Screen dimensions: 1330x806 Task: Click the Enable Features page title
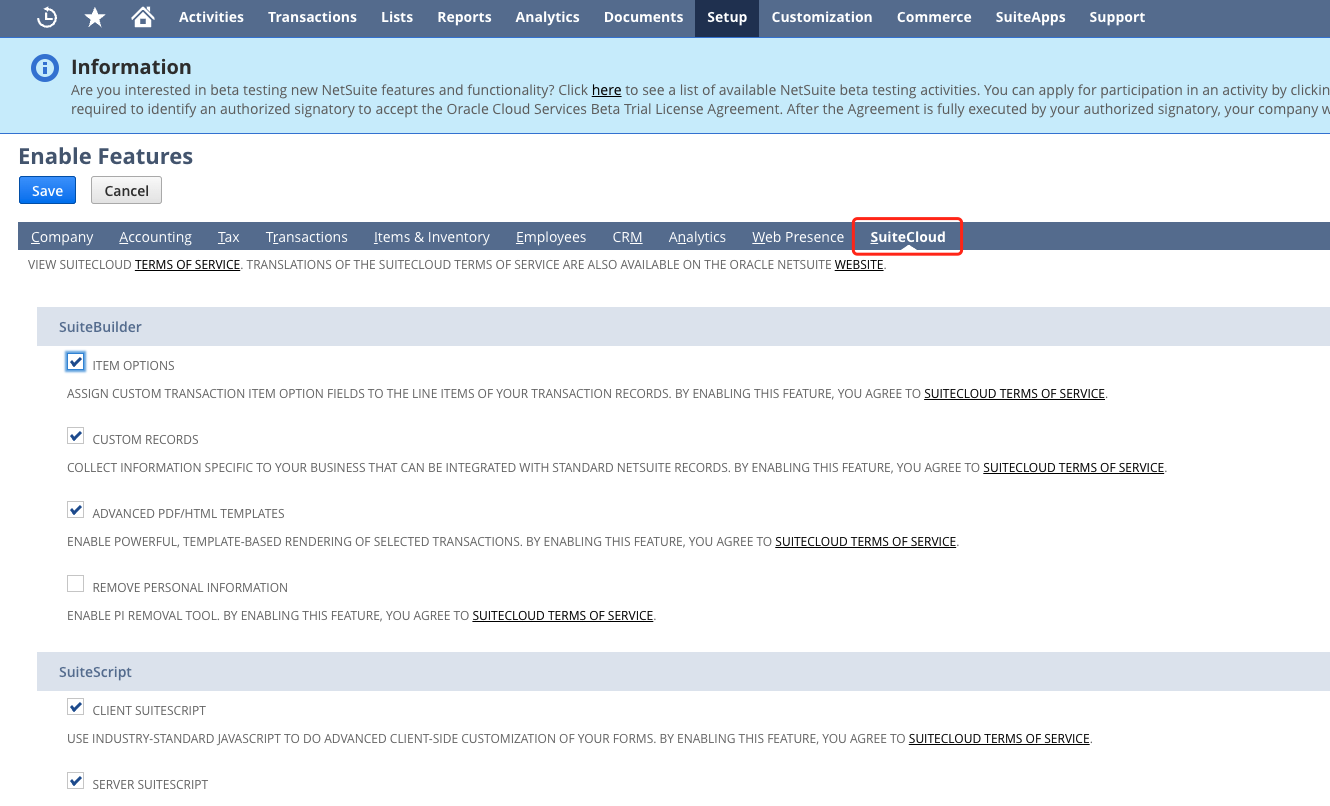(x=106, y=156)
